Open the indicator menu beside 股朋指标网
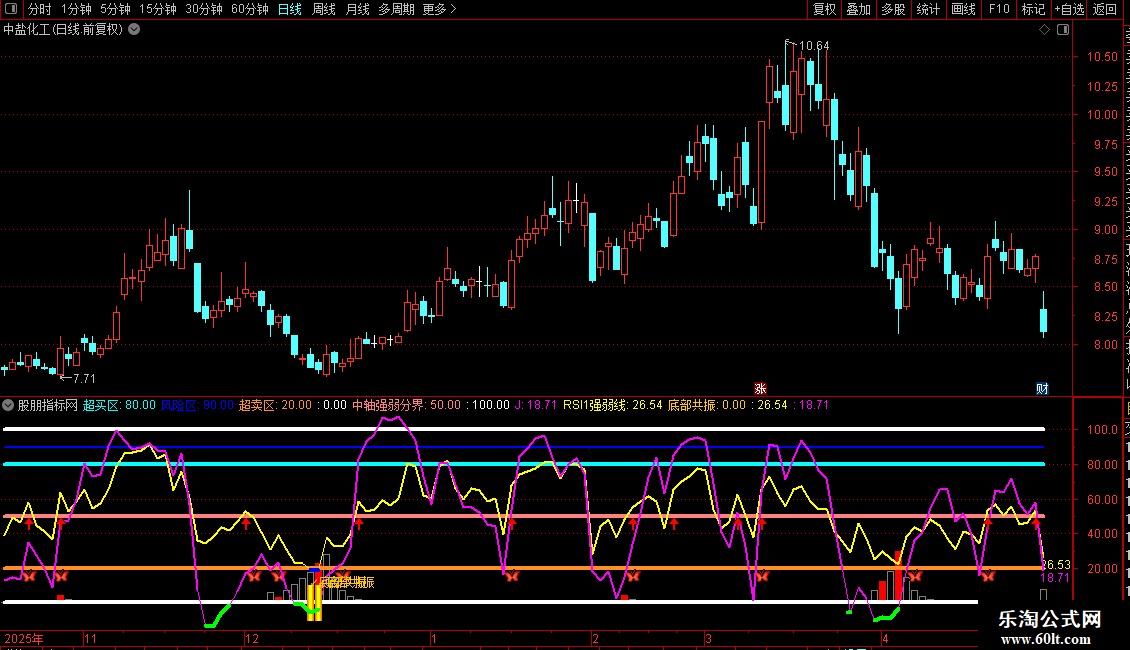The height and width of the screenshot is (650, 1130). (x=8, y=405)
